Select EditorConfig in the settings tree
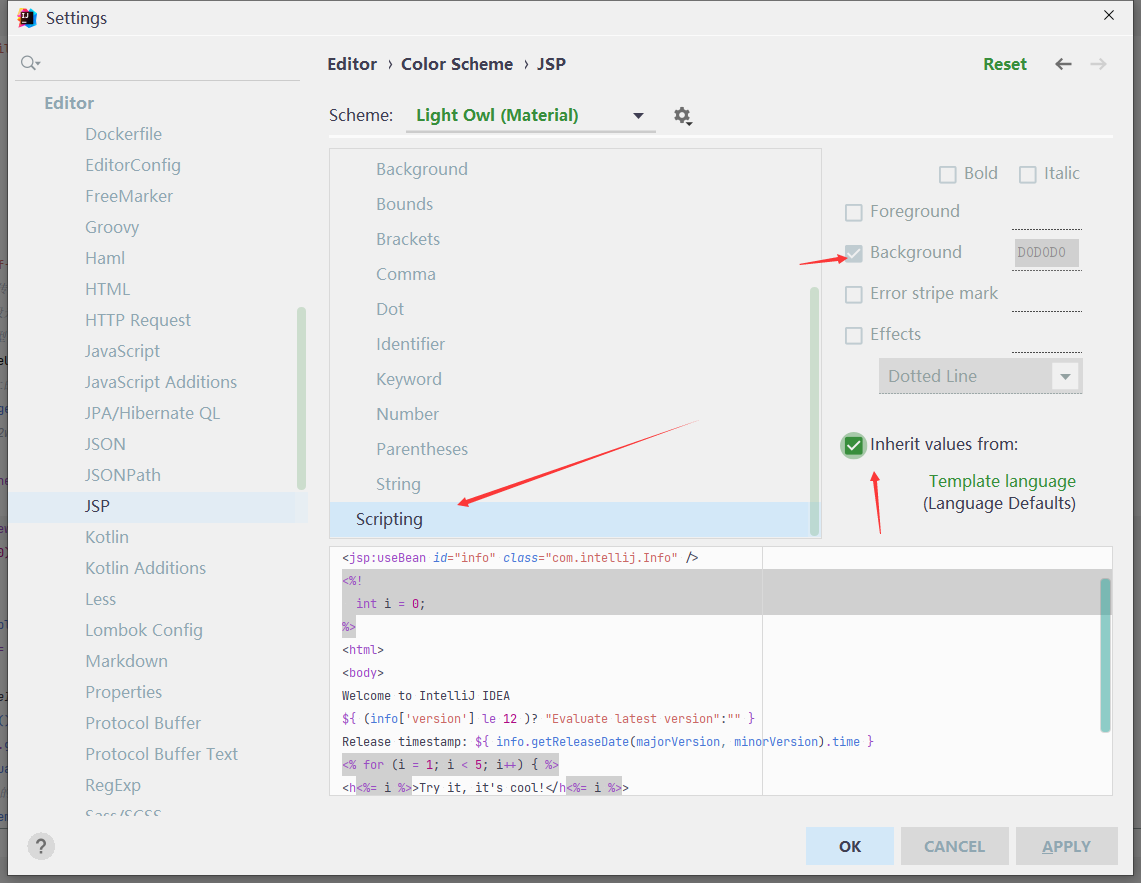Image resolution: width=1141 pixels, height=883 pixels. coord(132,165)
